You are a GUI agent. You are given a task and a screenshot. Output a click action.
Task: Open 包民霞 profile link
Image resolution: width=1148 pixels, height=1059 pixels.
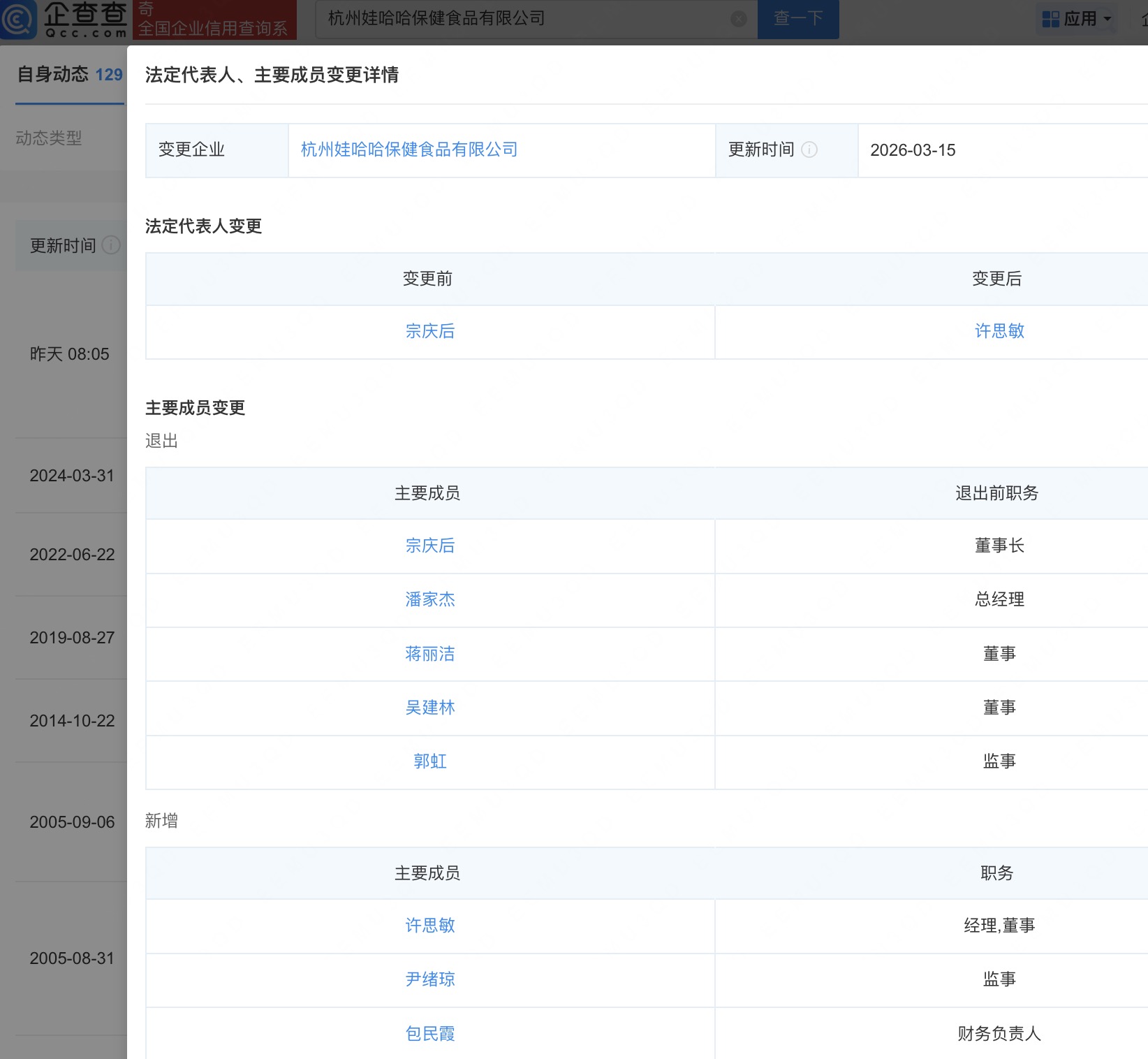click(429, 1033)
